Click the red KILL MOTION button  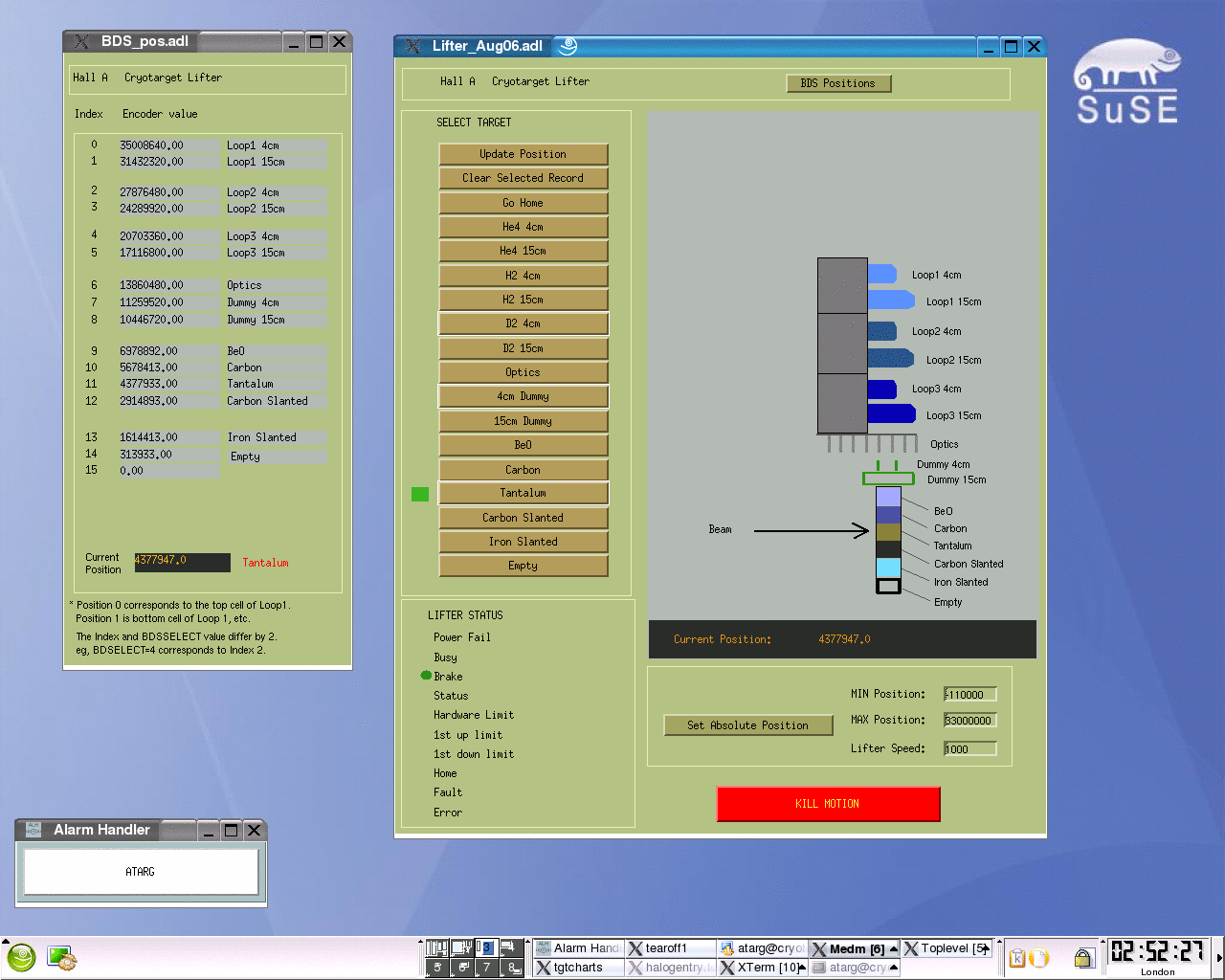[x=828, y=804]
